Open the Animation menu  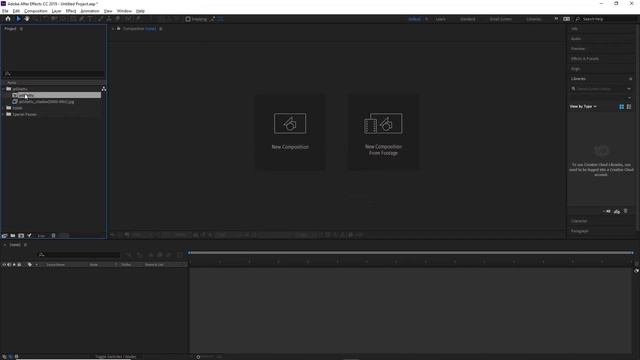90,11
